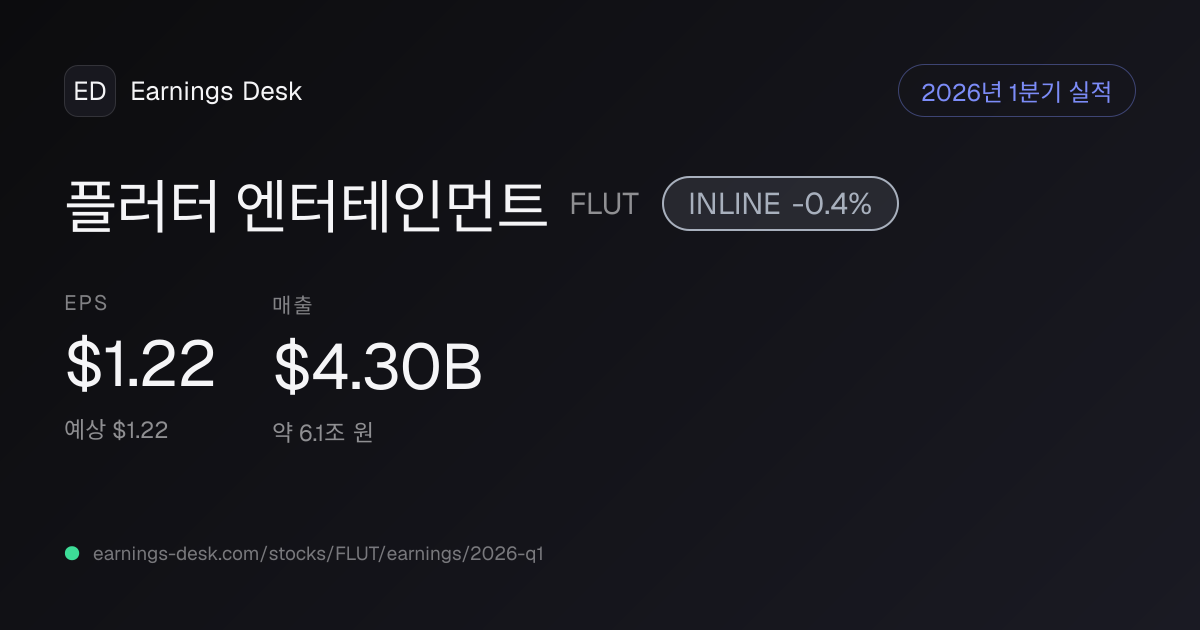Viewport: 1200px width, 630px height.
Task: Click the 플러터 엔터테인먼트 company title
Action: pos(306,205)
